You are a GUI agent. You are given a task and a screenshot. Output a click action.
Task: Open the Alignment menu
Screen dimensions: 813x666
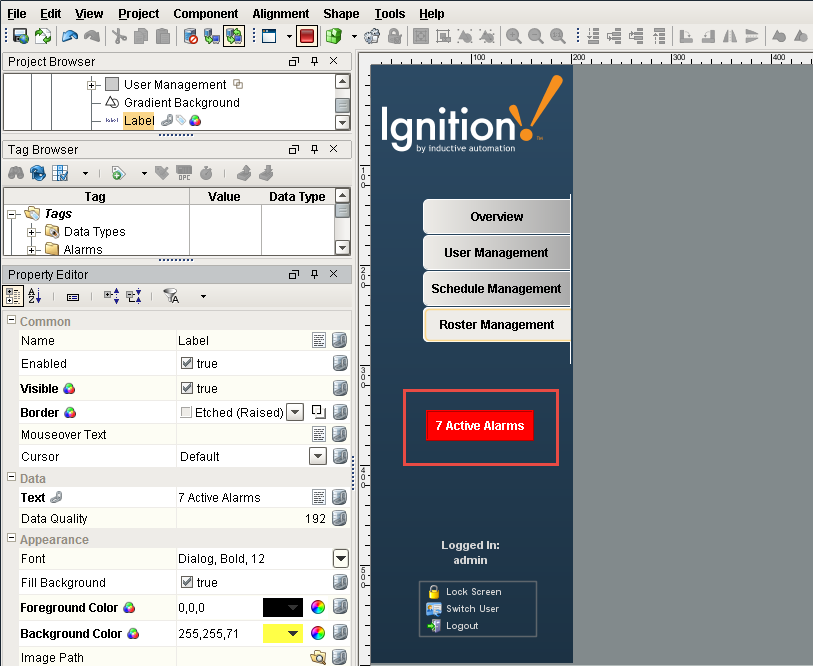[280, 14]
